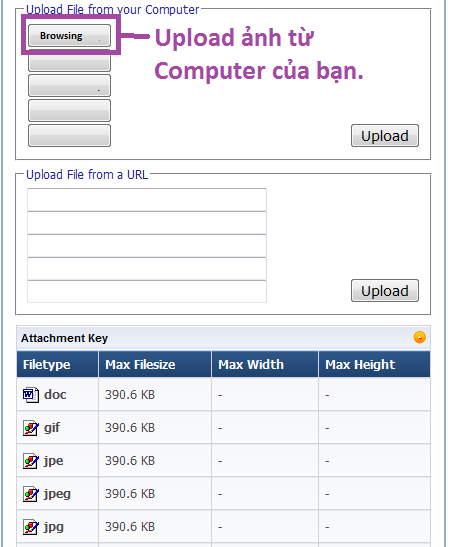
Task: Click Upload under Upload File from a URL
Action: [385, 291]
